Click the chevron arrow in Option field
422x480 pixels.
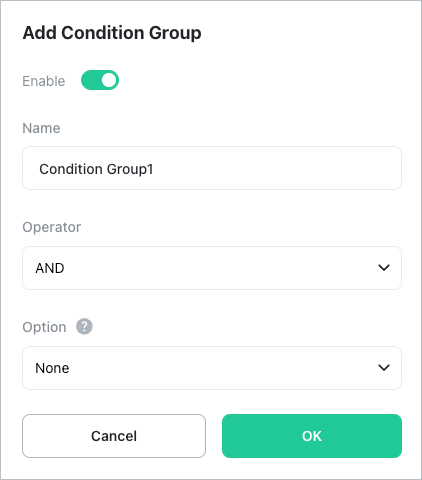tap(384, 368)
